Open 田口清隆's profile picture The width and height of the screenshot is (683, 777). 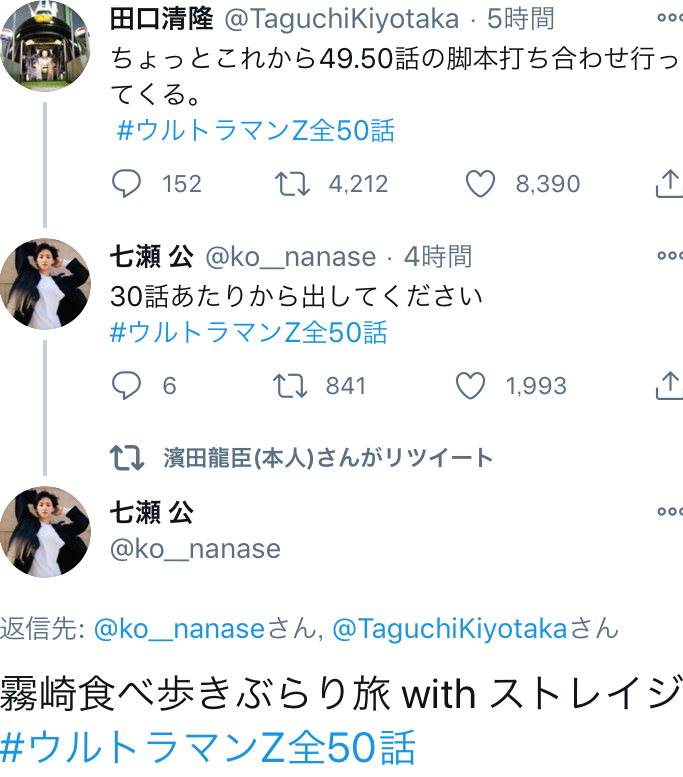pyautogui.click(x=45, y=45)
